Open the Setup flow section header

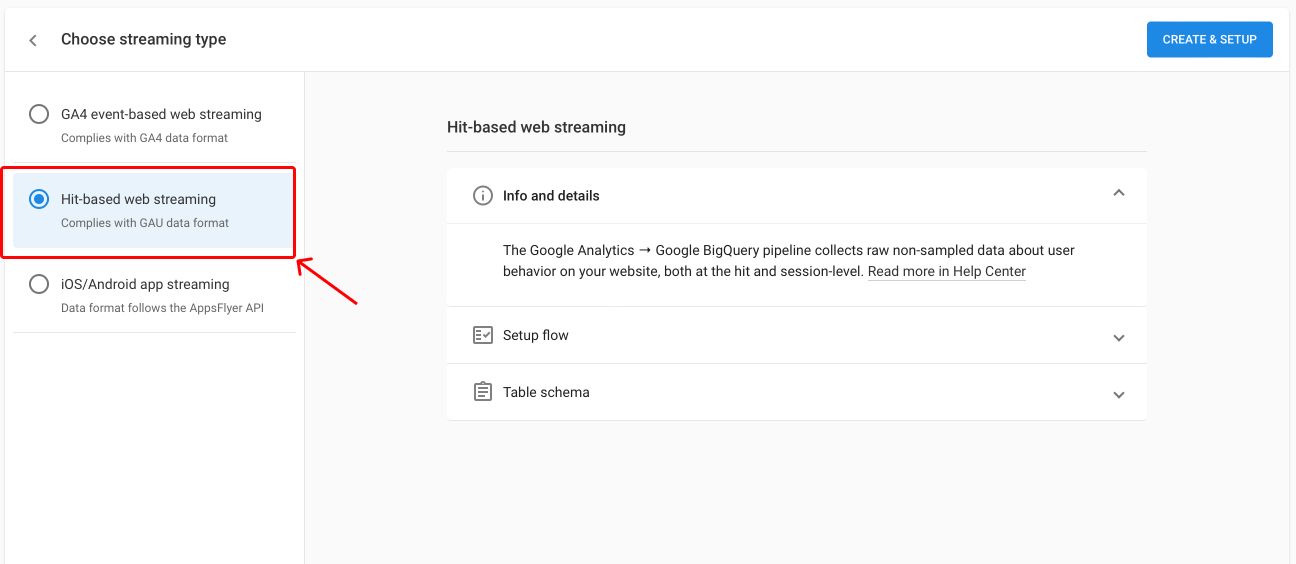point(797,335)
